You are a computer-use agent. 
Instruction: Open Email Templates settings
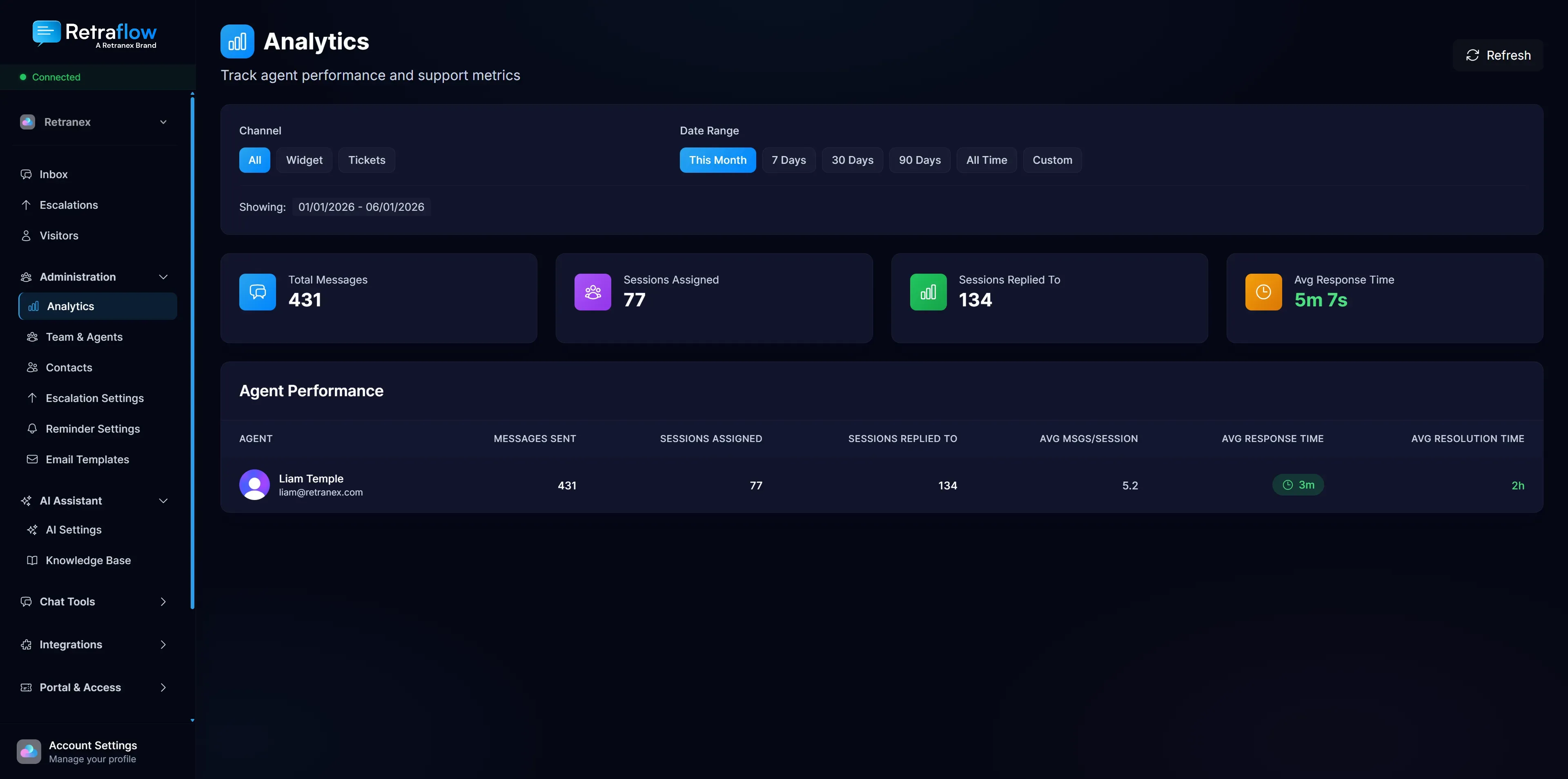87,459
